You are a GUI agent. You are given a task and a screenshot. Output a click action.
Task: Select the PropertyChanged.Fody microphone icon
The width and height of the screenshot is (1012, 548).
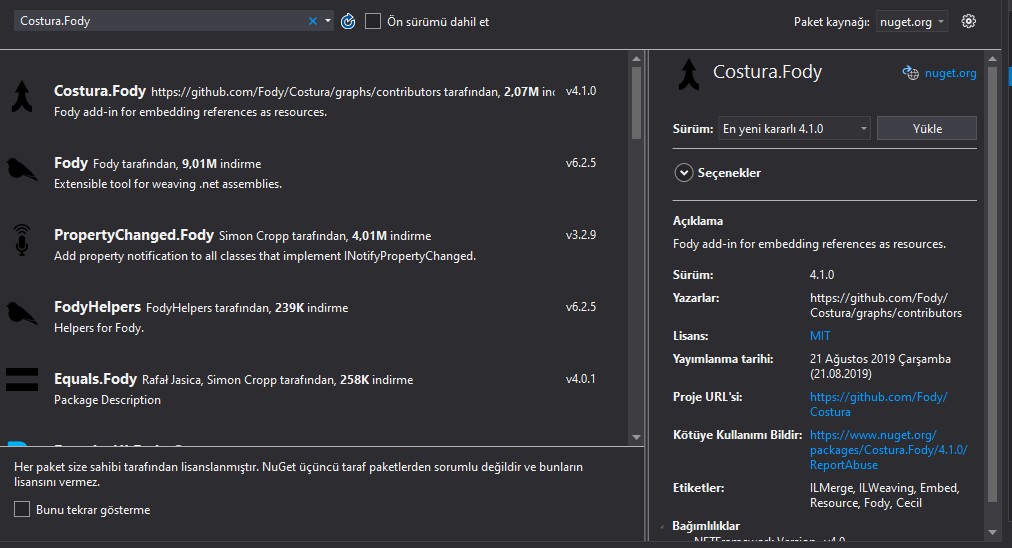[x=22, y=239]
